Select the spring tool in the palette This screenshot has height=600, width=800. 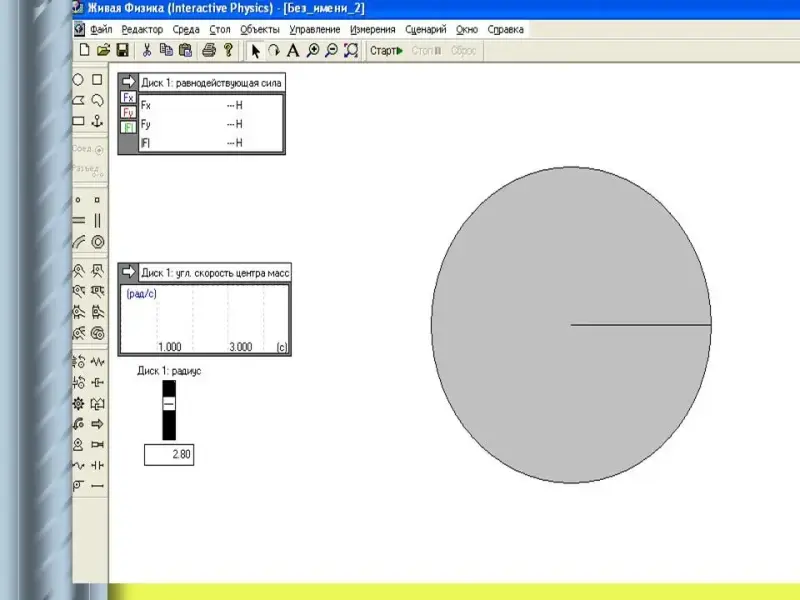tap(98, 361)
